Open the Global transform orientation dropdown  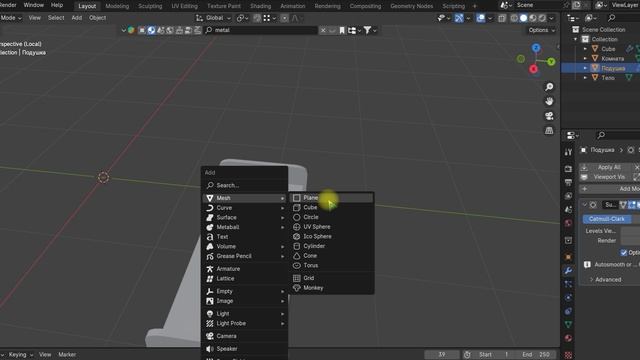[213, 18]
